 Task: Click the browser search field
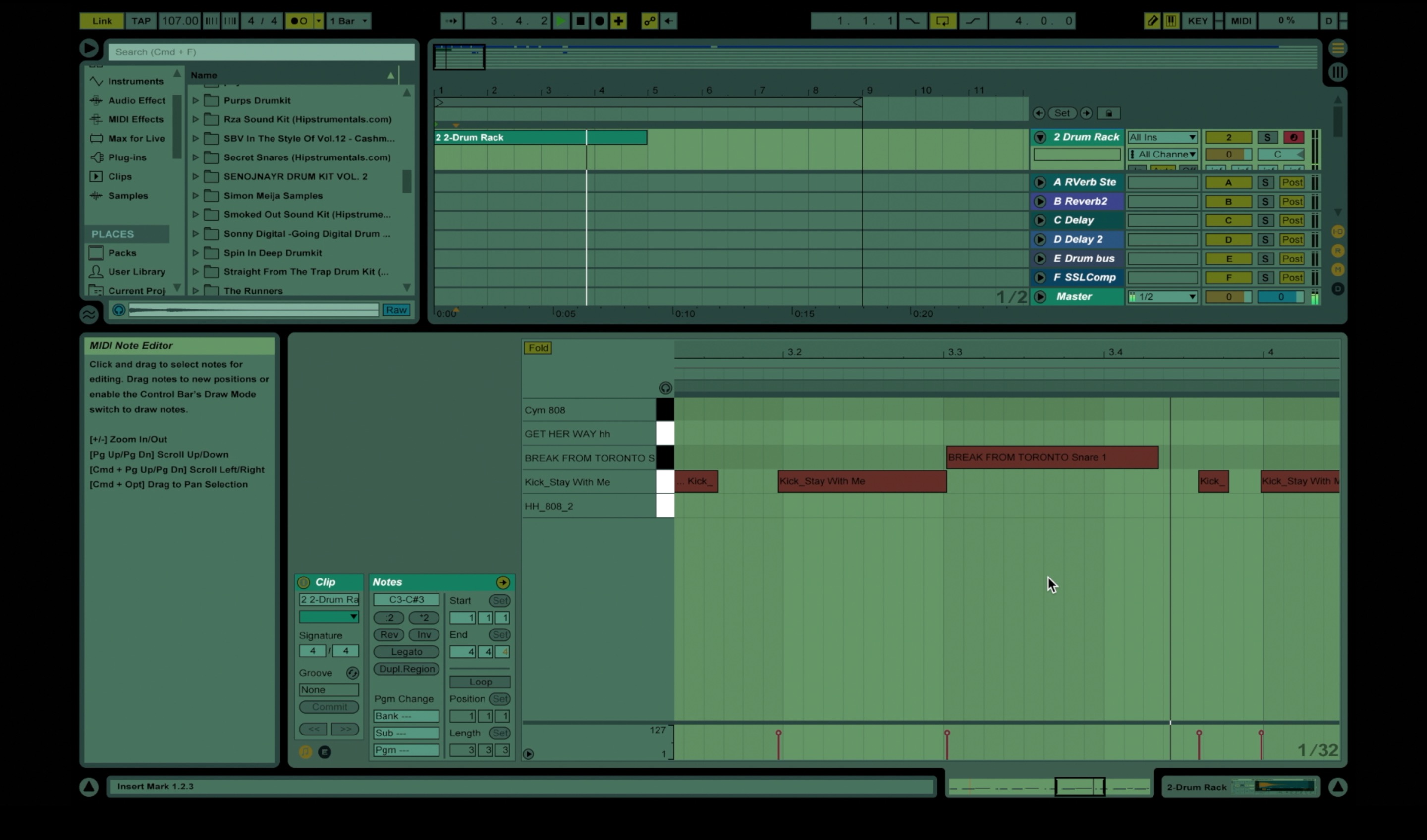tap(261, 52)
